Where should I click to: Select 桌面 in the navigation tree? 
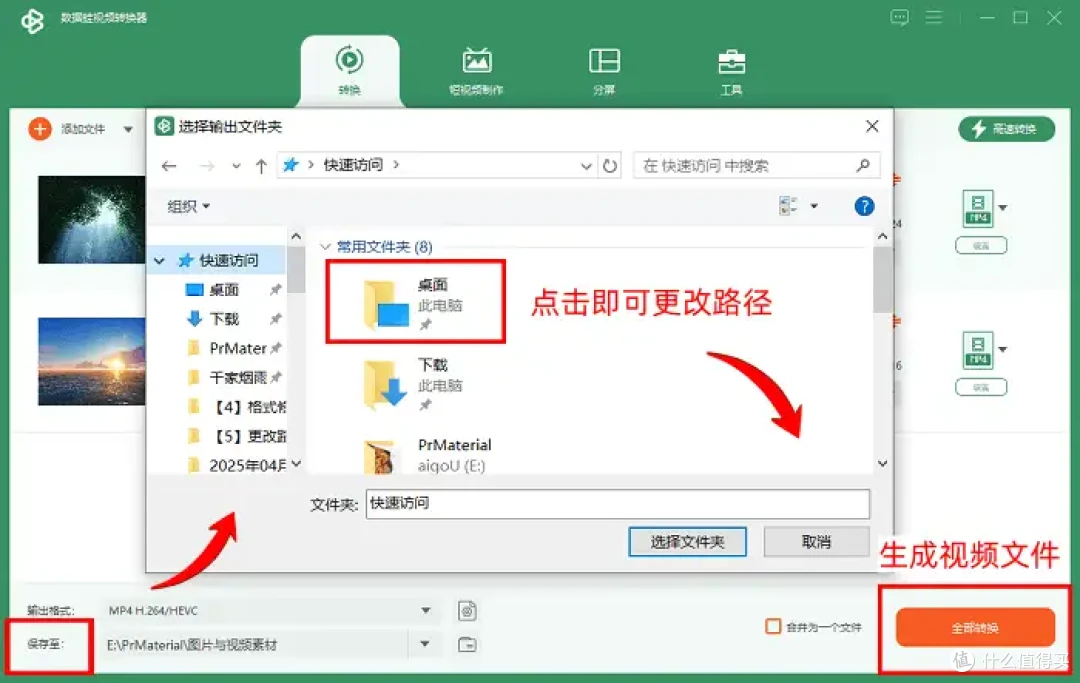pyautogui.click(x=225, y=290)
